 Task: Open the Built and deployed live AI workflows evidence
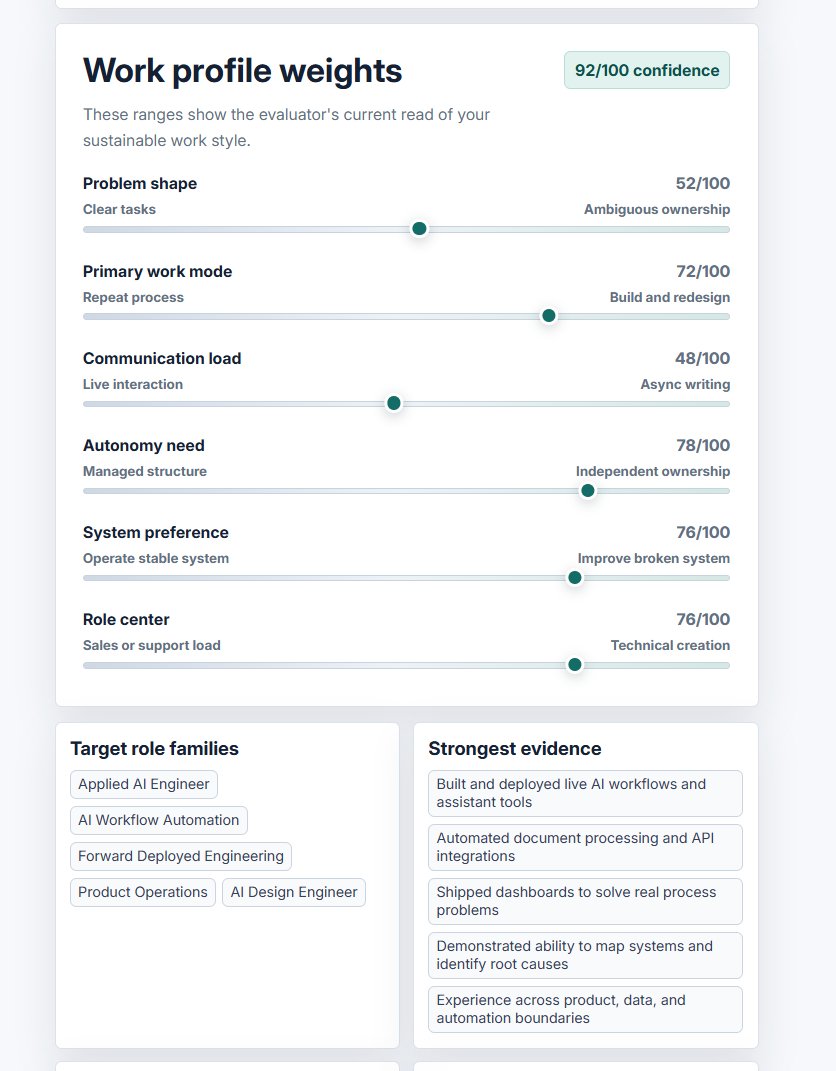click(585, 793)
